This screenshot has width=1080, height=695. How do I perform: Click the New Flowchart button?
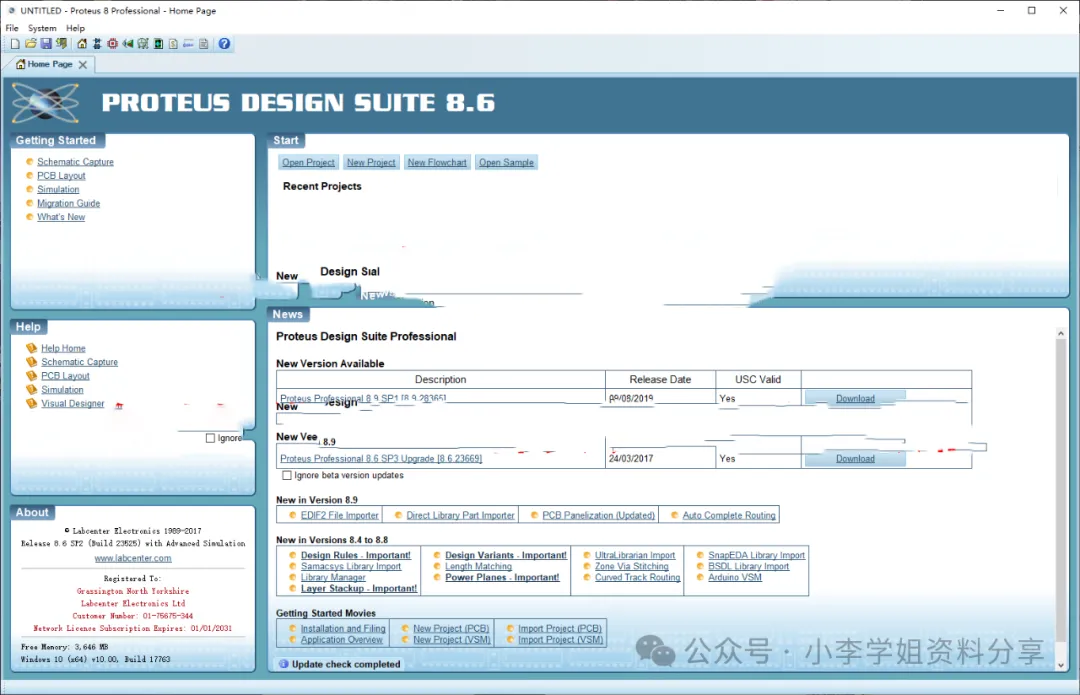[437, 163]
